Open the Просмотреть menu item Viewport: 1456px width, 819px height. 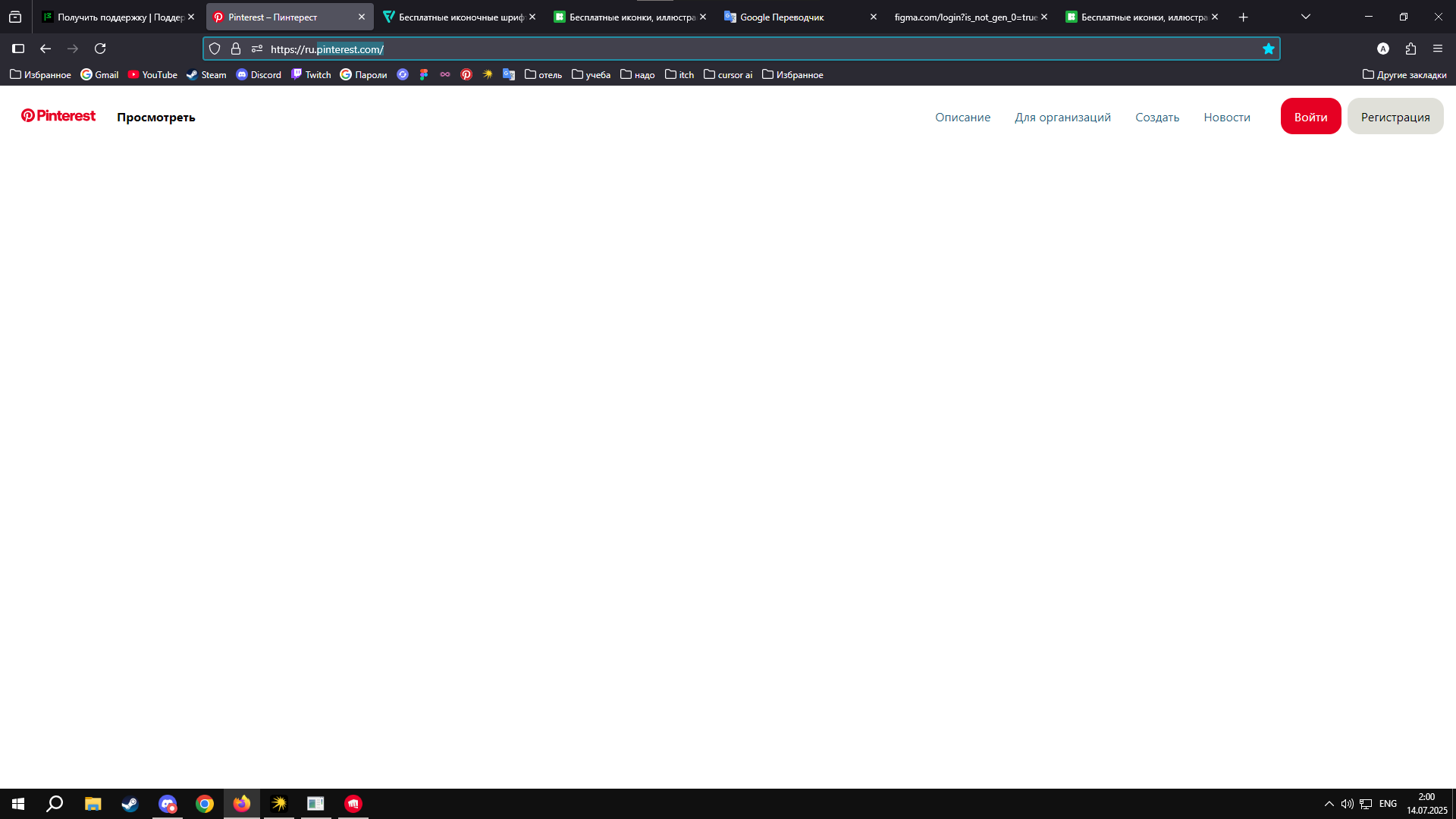pos(156,118)
